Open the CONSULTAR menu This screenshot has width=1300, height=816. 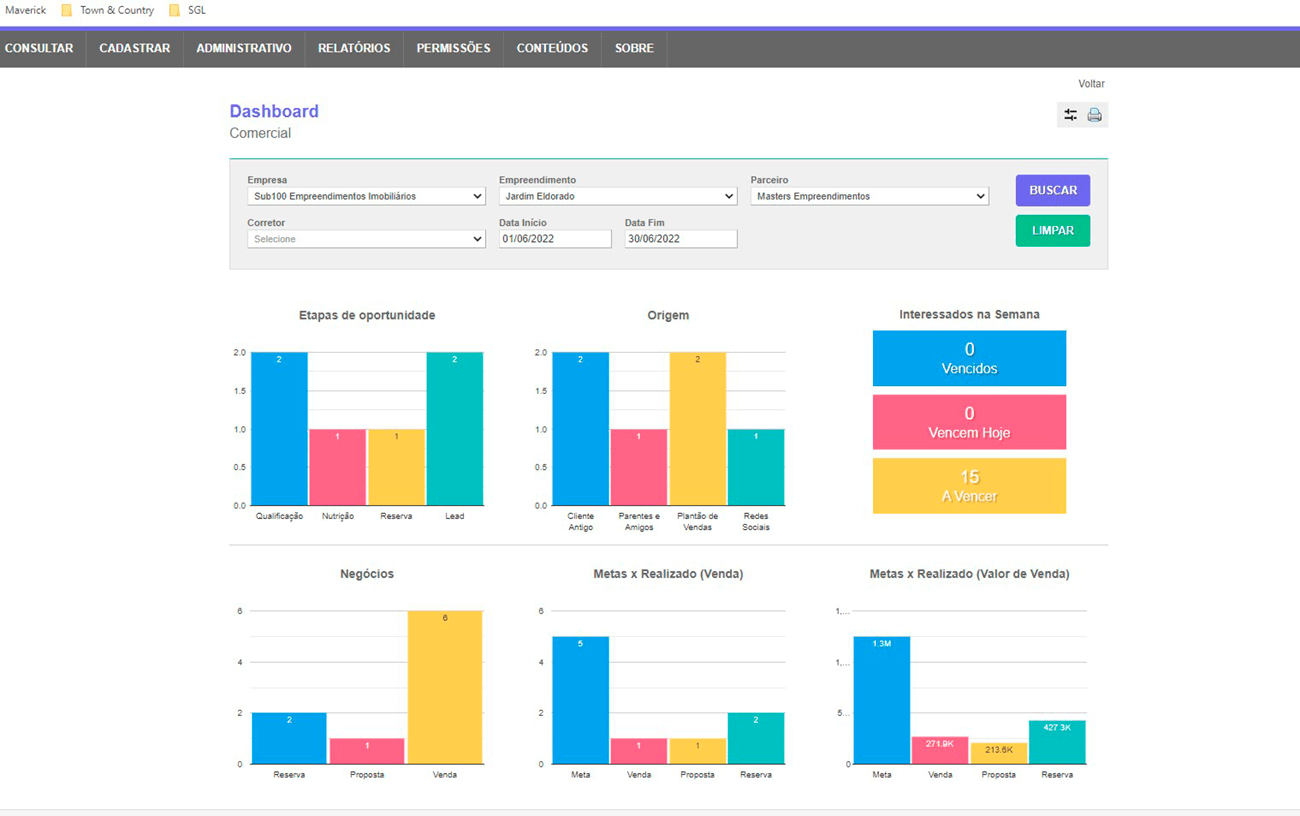[39, 48]
